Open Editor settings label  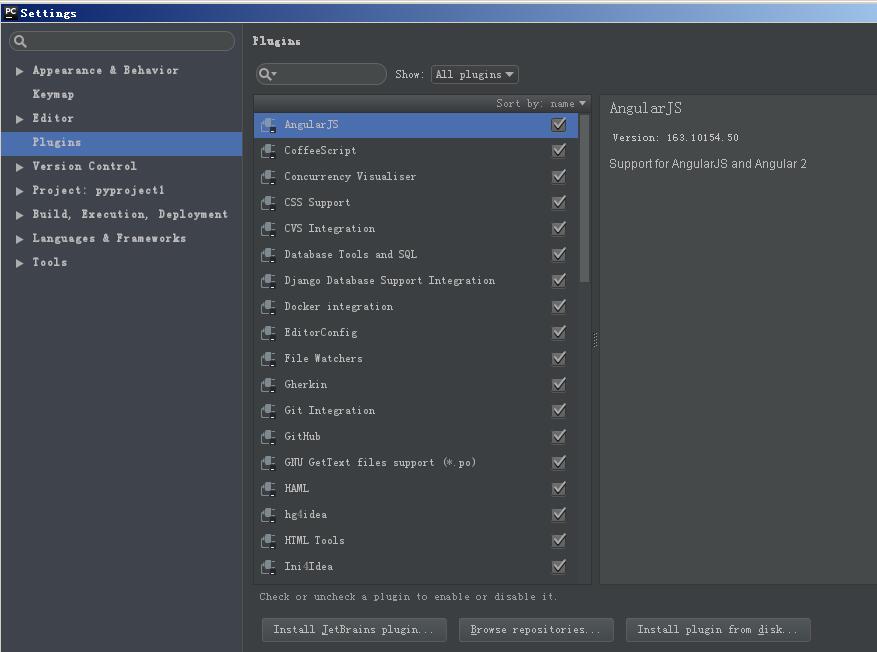(53, 118)
